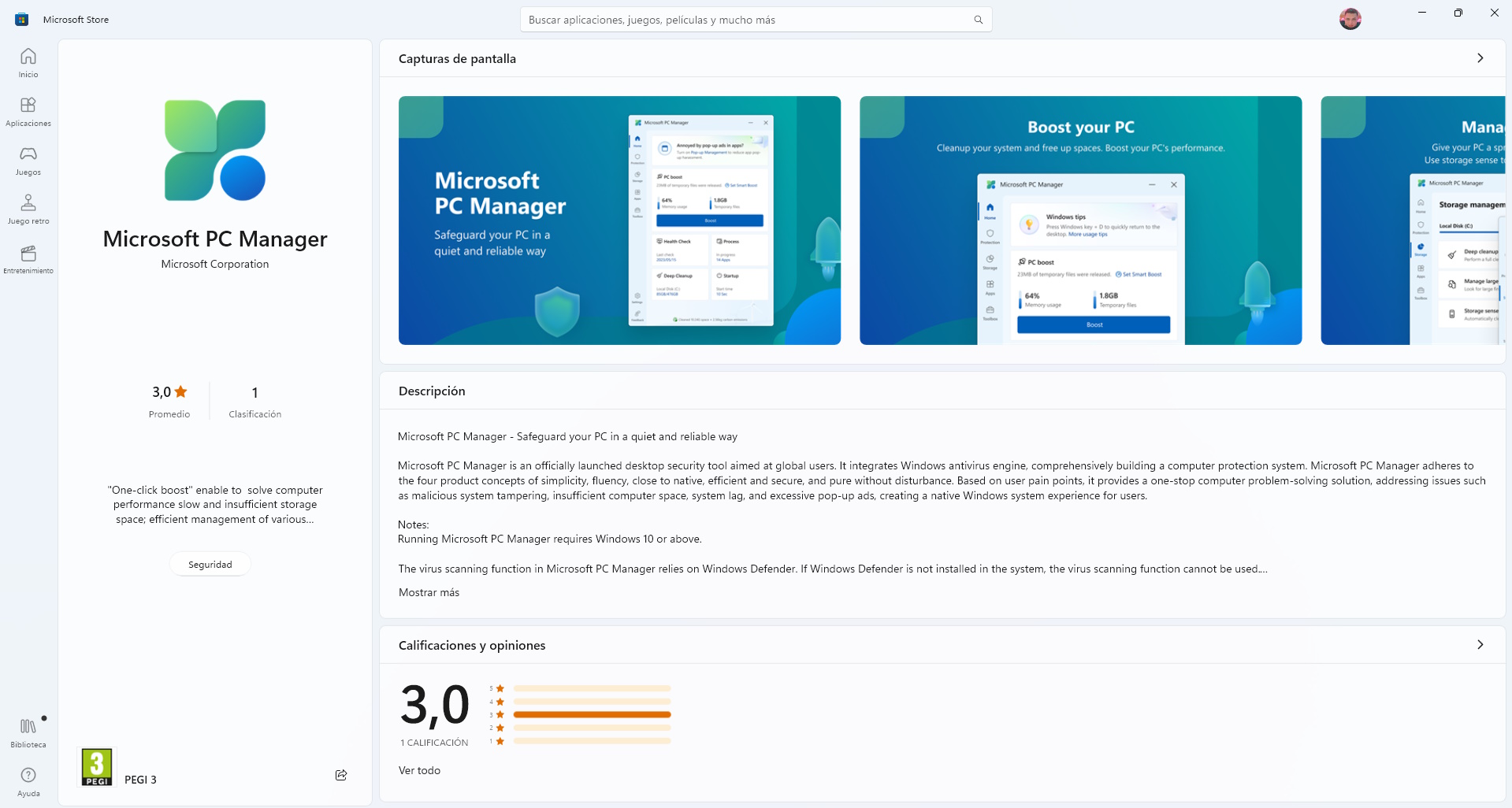Click the One-click boost summary text
Image resolution: width=1512 pixels, height=808 pixels.
coord(215,504)
